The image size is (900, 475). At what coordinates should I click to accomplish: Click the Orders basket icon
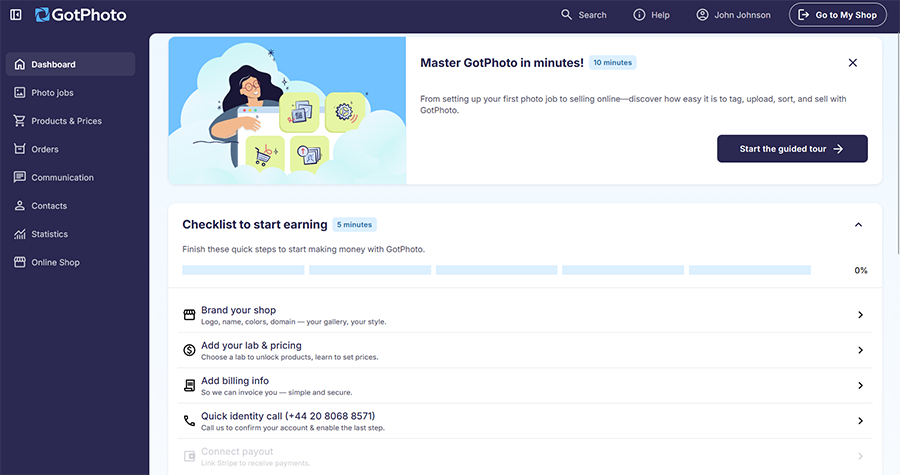pyautogui.click(x=20, y=149)
